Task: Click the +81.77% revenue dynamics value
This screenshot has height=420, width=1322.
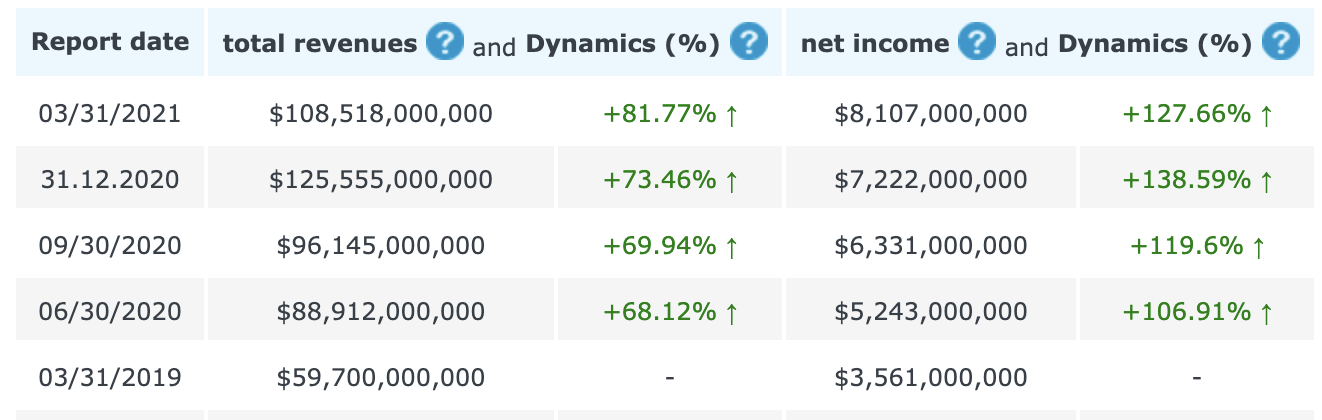Action: pyautogui.click(x=670, y=114)
